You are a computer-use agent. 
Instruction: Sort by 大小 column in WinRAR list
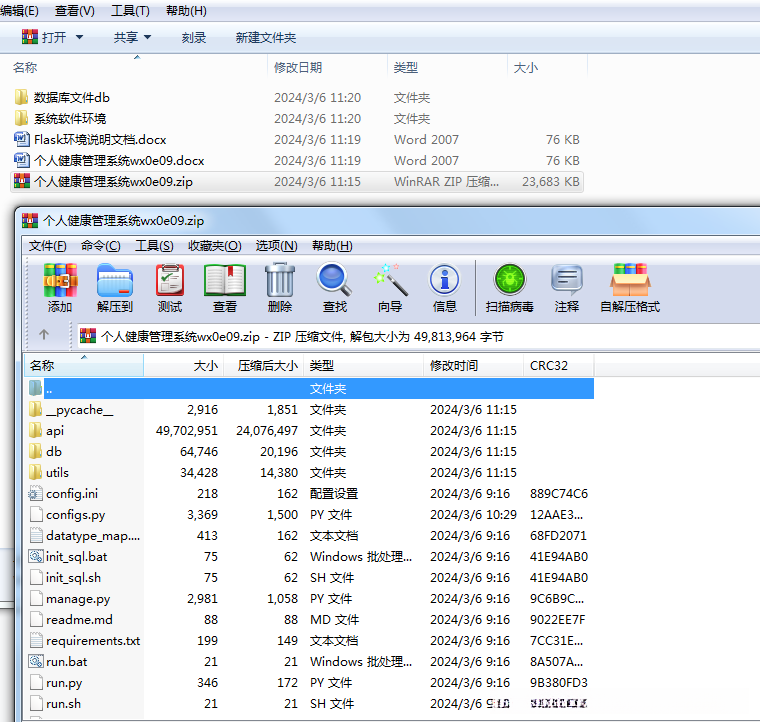pyautogui.click(x=184, y=365)
